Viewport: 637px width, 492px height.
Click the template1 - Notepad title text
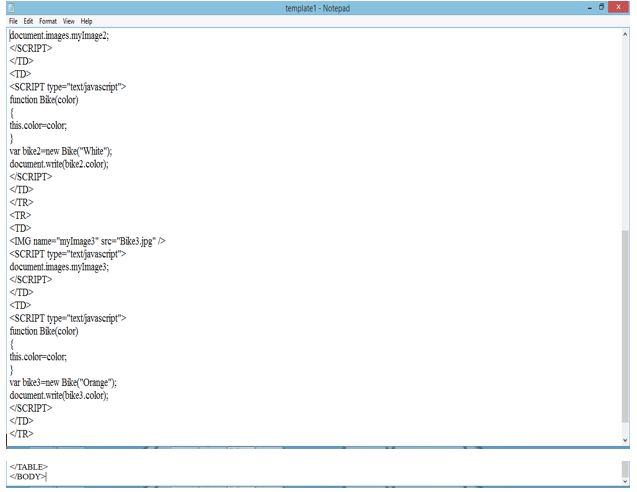pos(317,8)
